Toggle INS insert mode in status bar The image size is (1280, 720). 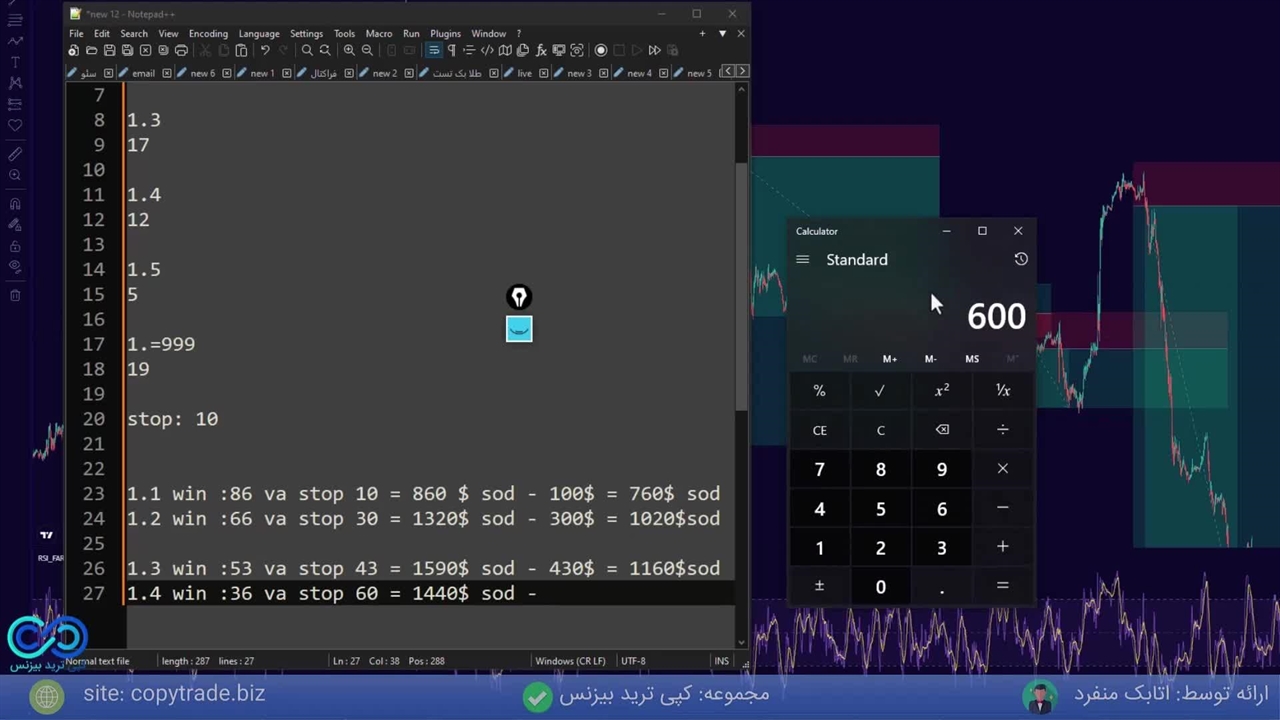[721, 661]
